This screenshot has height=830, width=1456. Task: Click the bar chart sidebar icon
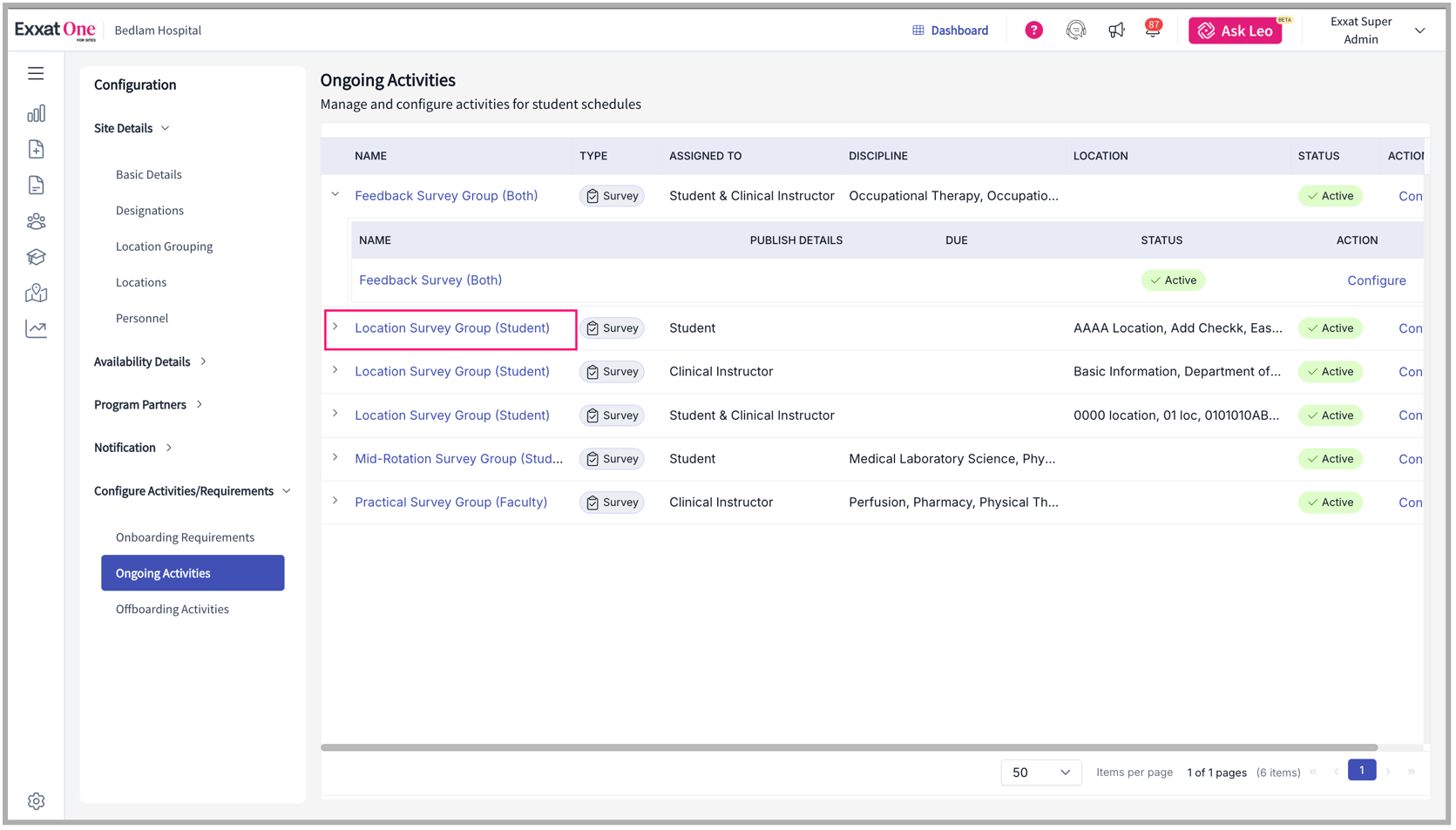tap(36, 114)
